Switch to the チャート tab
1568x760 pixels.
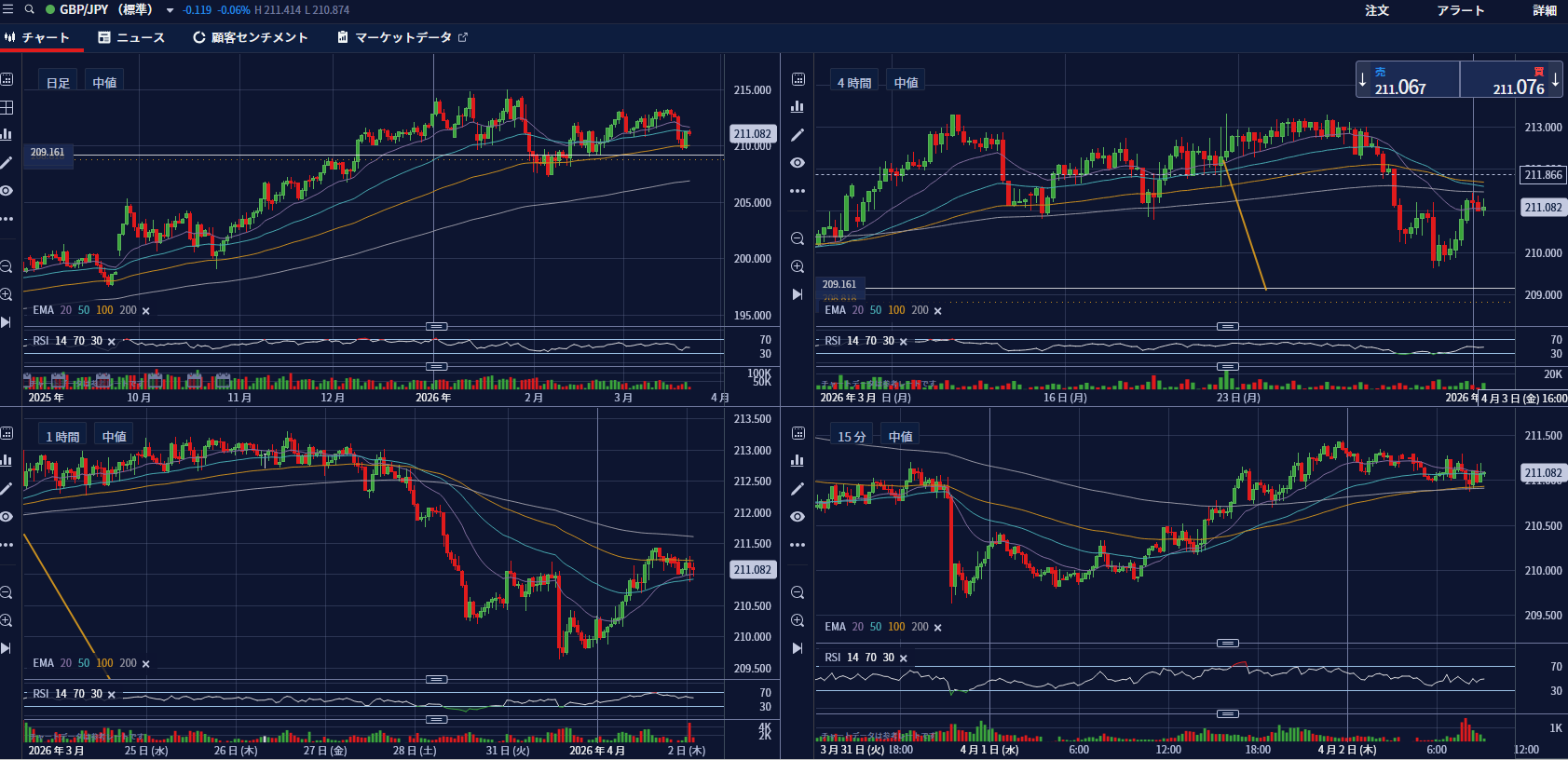[x=38, y=37]
